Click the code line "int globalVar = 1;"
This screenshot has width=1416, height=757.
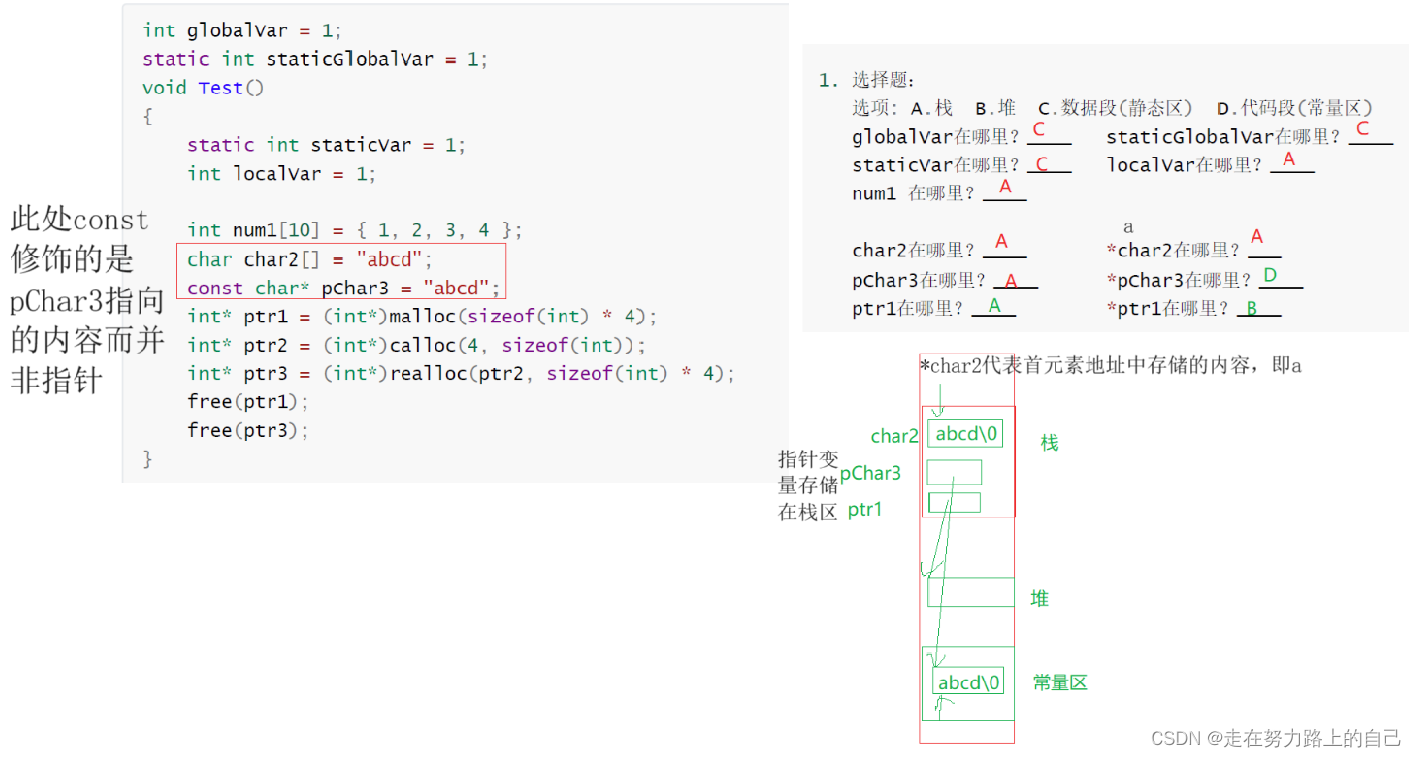pos(242,31)
